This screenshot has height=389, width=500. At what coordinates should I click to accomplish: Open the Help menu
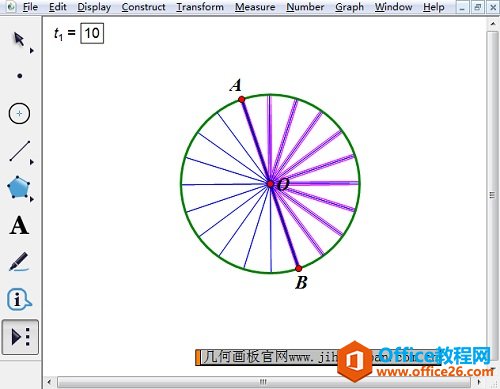pyautogui.click(x=434, y=7)
